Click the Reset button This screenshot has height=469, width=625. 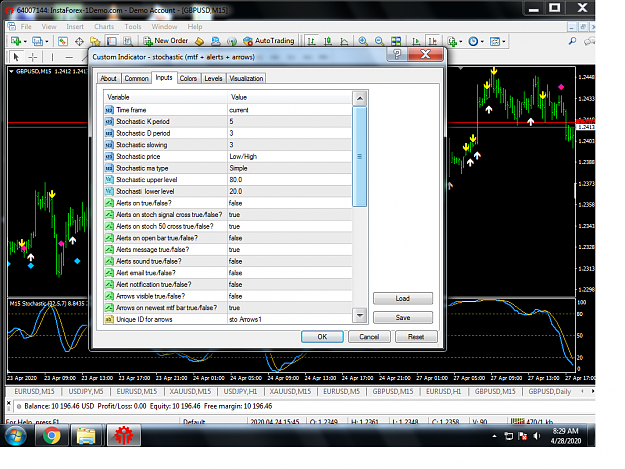(416, 337)
